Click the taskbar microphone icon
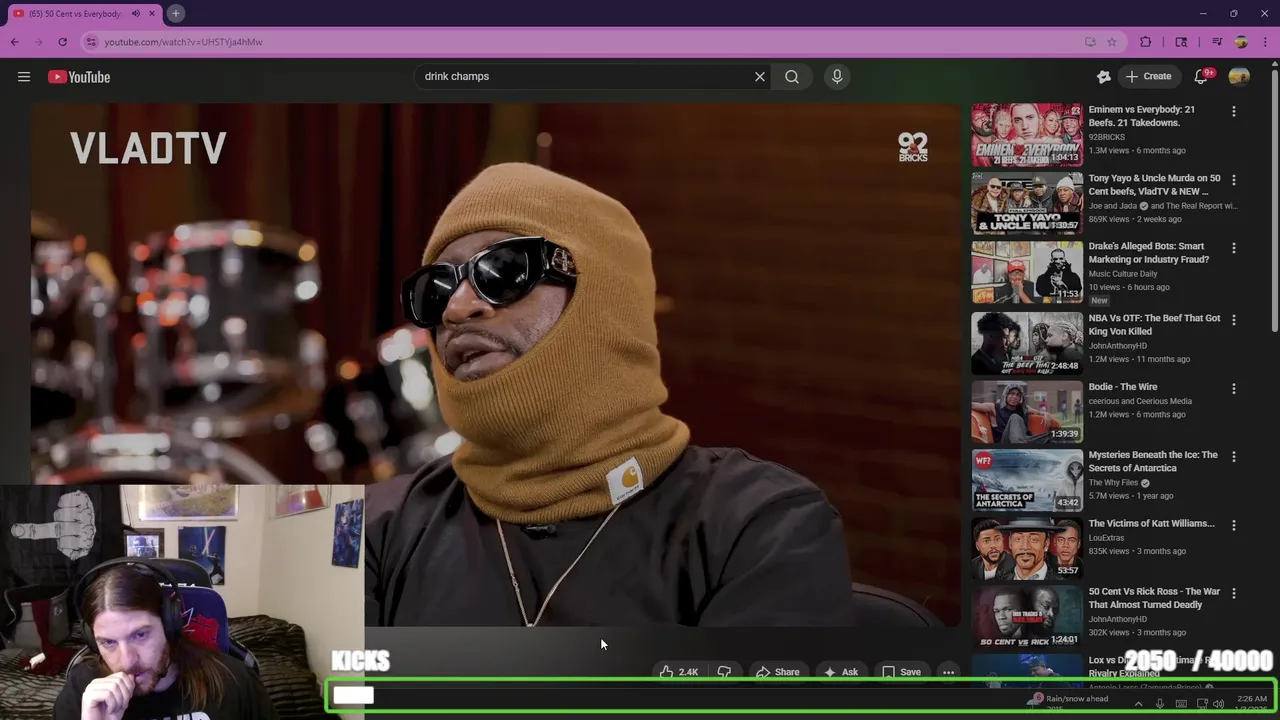The height and width of the screenshot is (720, 1280). click(x=1159, y=704)
